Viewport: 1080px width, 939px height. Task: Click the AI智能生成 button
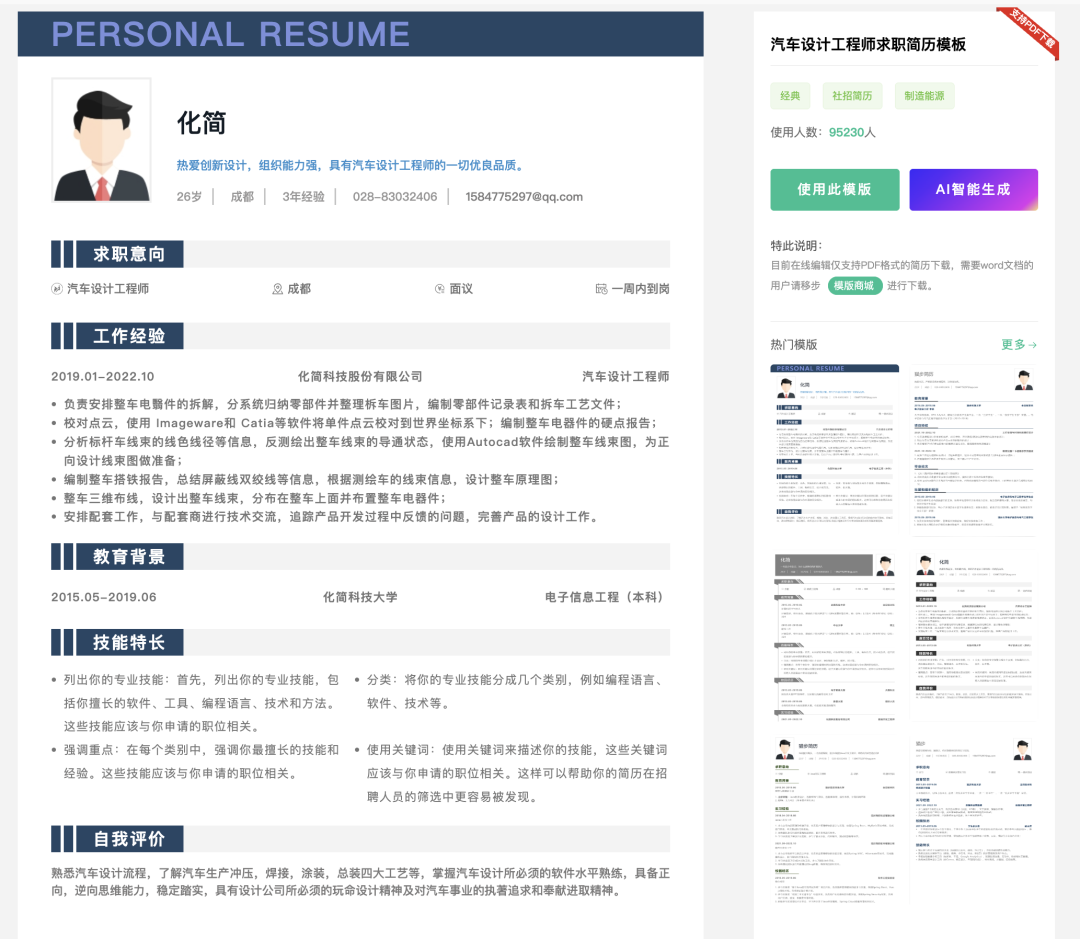point(973,190)
